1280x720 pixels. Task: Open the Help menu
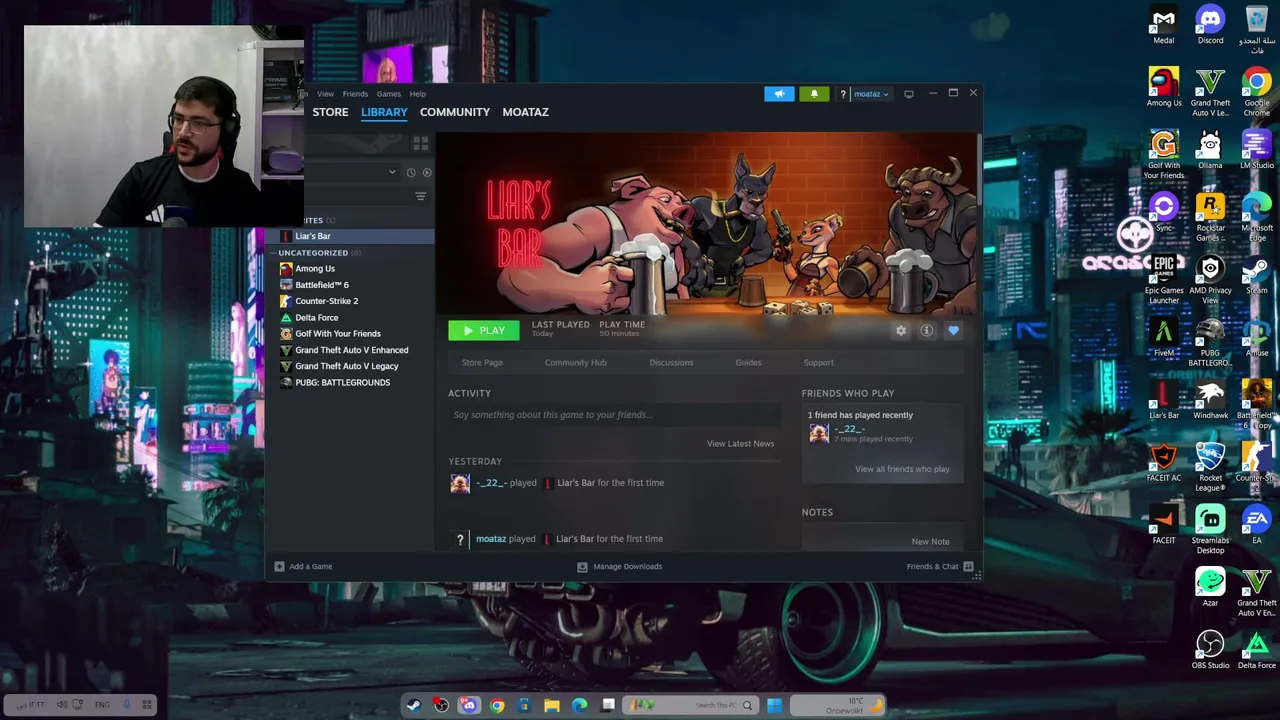click(x=417, y=94)
